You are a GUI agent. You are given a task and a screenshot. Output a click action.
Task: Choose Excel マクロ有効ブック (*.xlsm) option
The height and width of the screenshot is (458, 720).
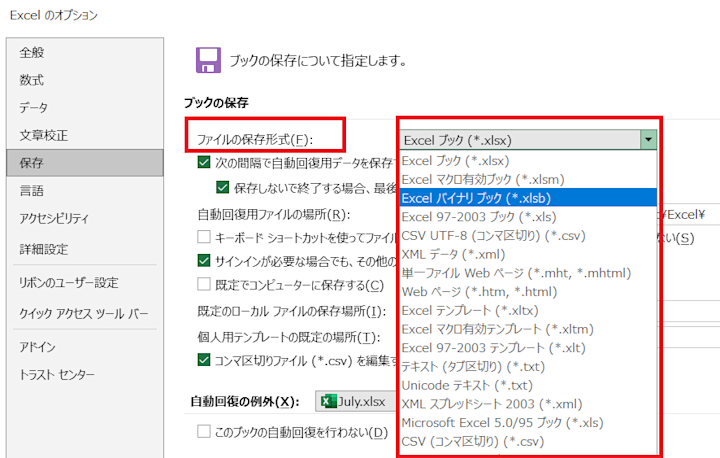pos(528,179)
